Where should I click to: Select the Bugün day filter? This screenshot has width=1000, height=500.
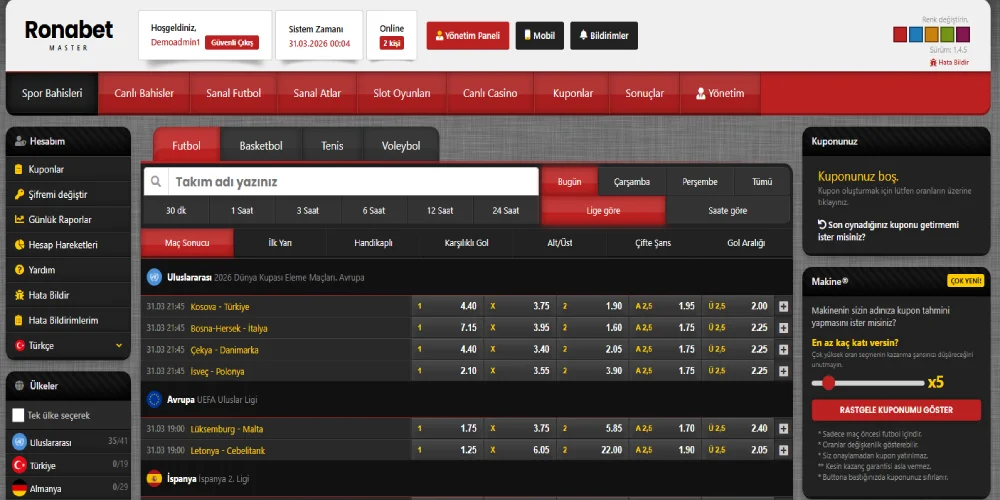570,182
